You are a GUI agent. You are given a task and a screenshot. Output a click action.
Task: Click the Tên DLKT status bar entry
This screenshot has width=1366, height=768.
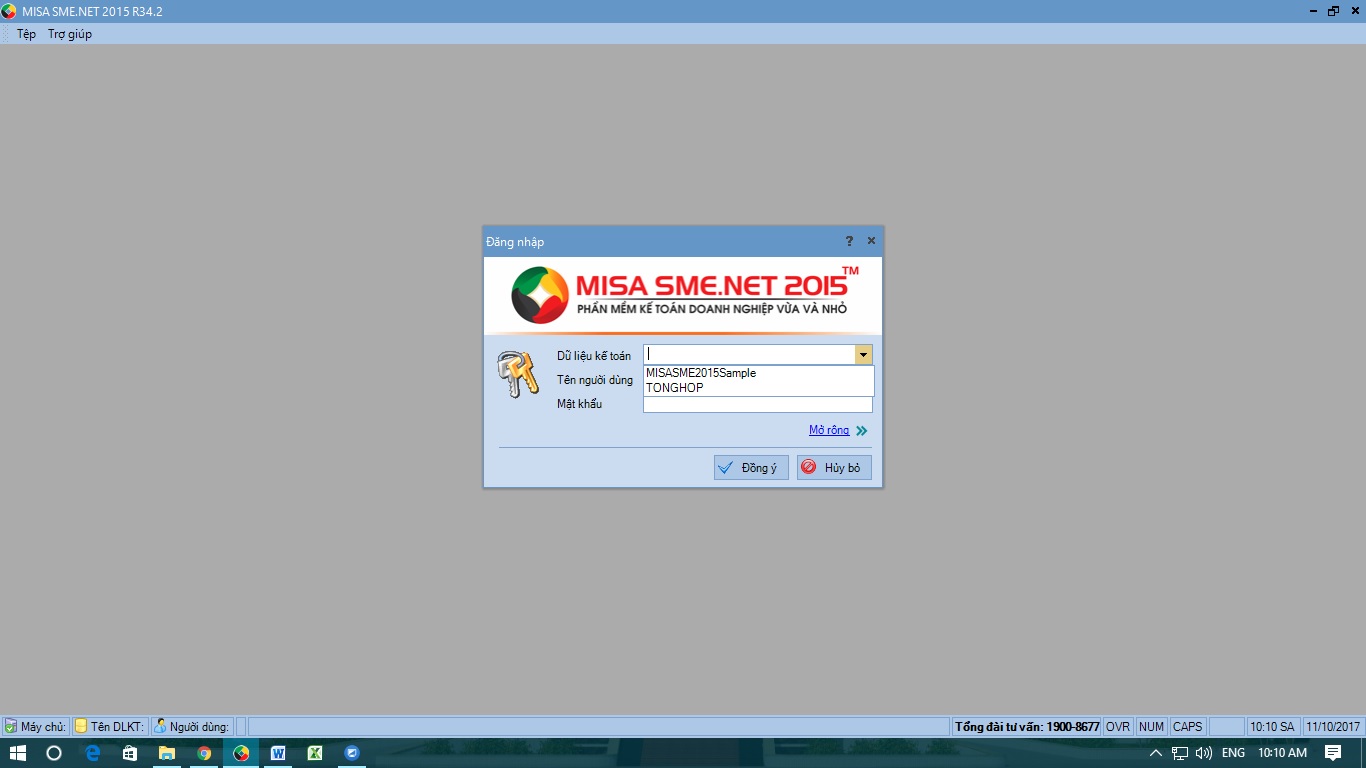tap(110, 727)
